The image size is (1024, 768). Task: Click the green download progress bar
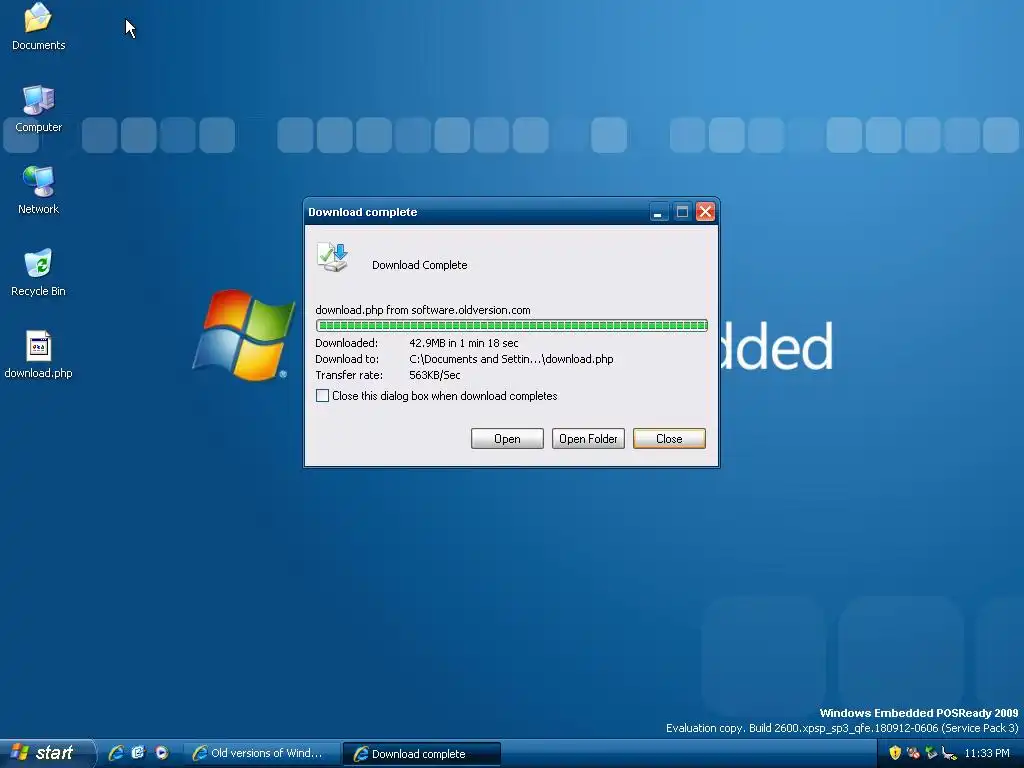click(x=511, y=325)
